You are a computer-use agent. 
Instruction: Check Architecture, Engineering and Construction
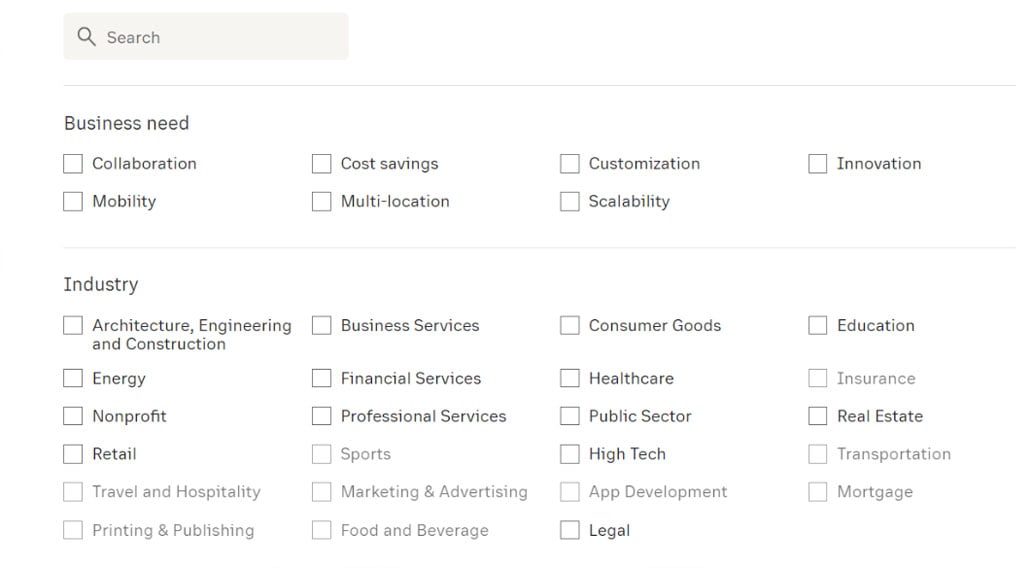(x=73, y=325)
